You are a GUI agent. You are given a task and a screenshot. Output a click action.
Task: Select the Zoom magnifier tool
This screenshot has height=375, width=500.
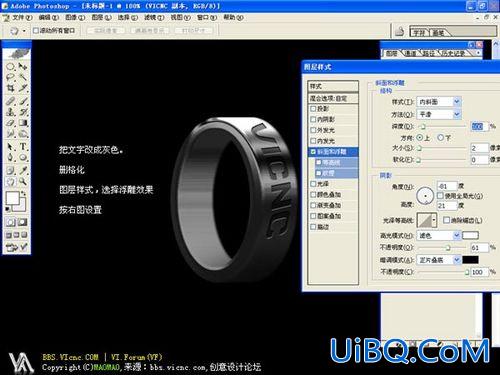(x=23, y=182)
